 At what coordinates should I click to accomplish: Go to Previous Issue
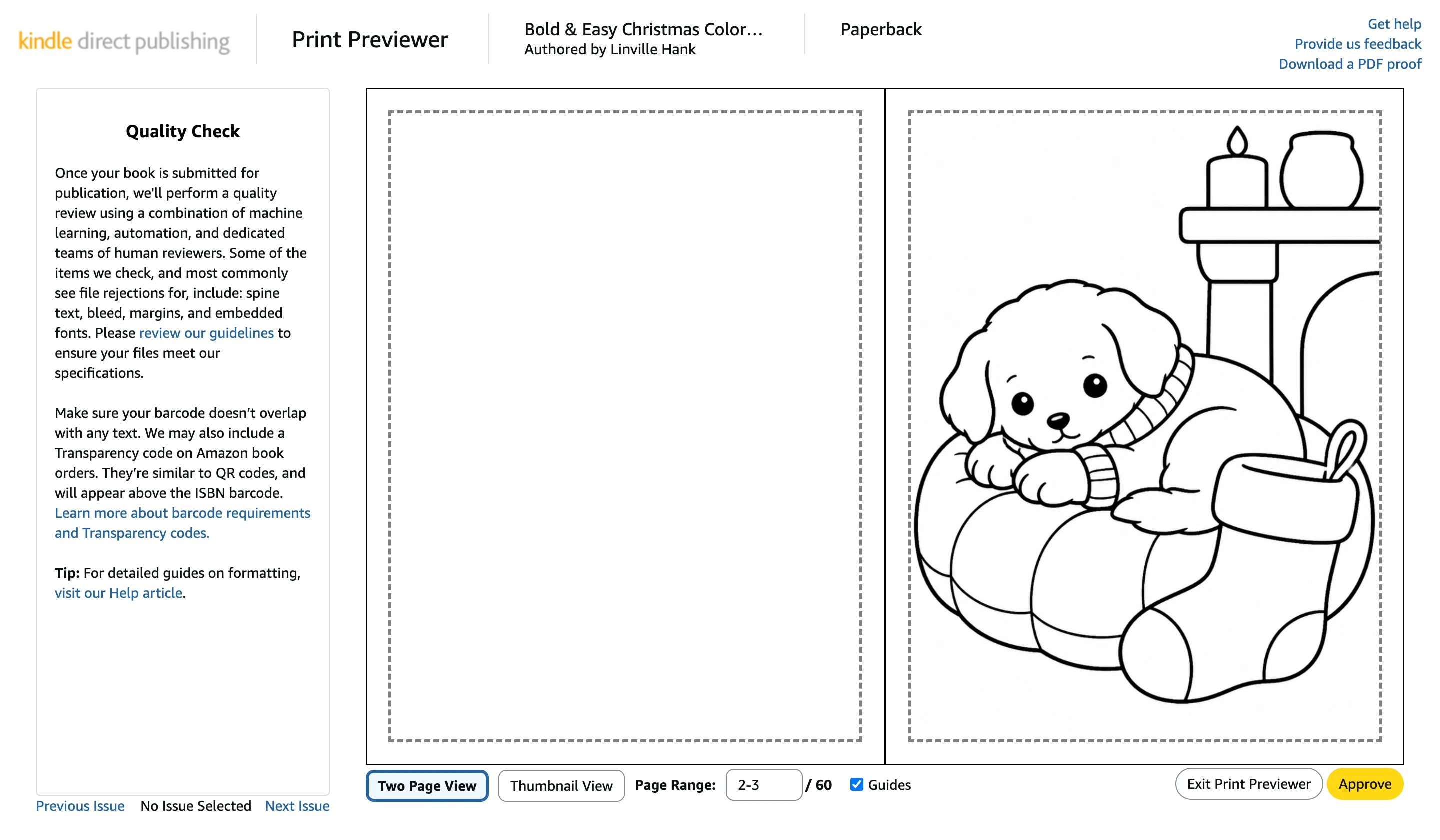[x=80, y=806]
